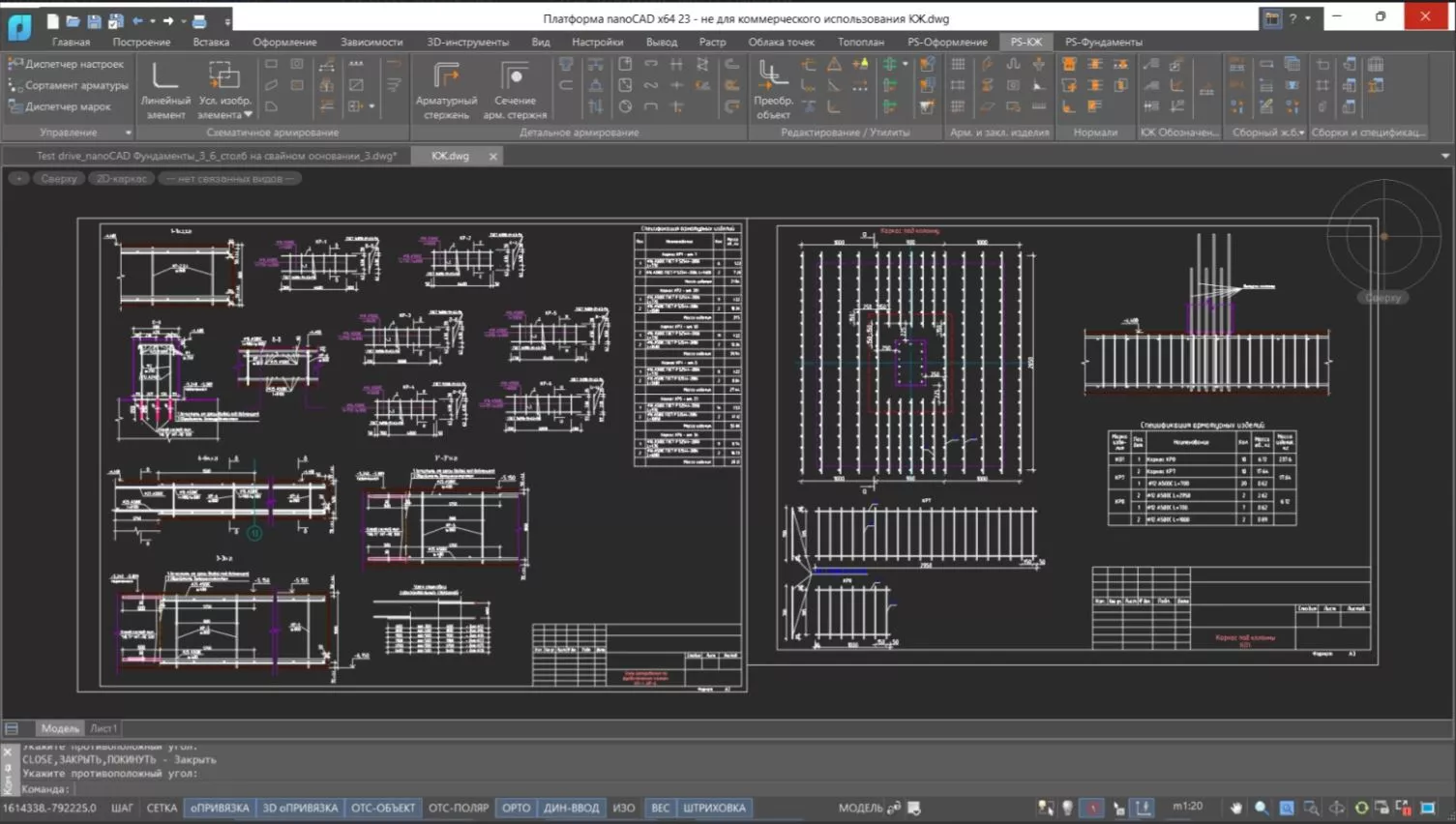
Task: Click the Save icon in quick access toolbar
Action: (x=94, y=20)
